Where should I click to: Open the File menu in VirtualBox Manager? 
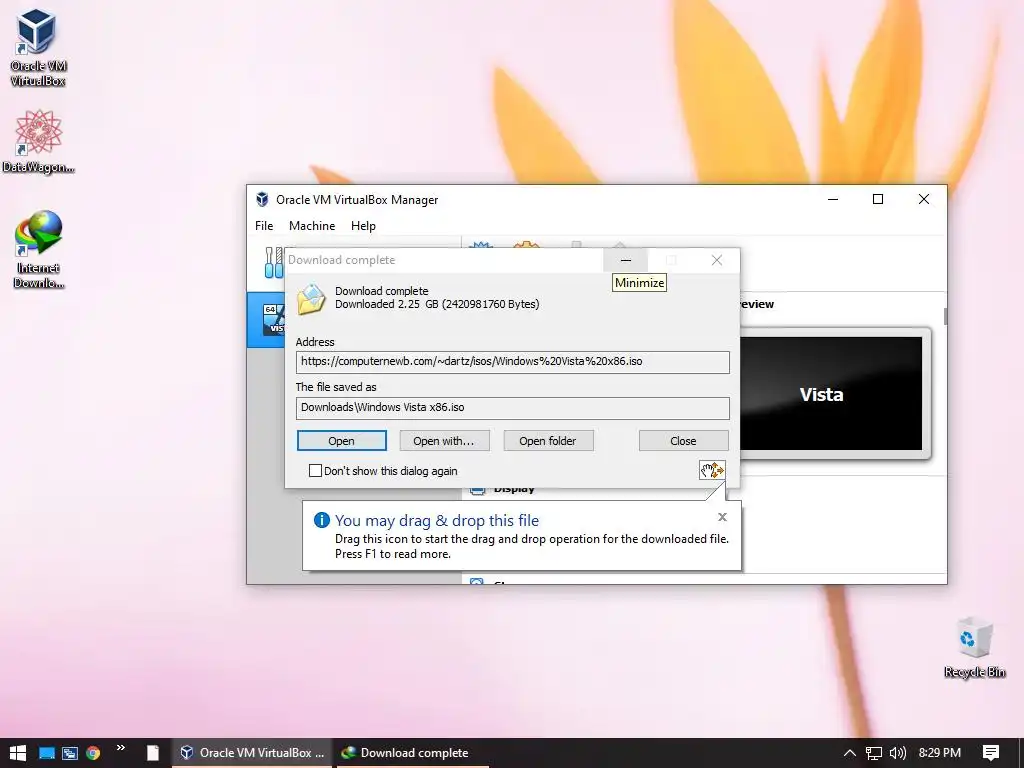(264, 225)
